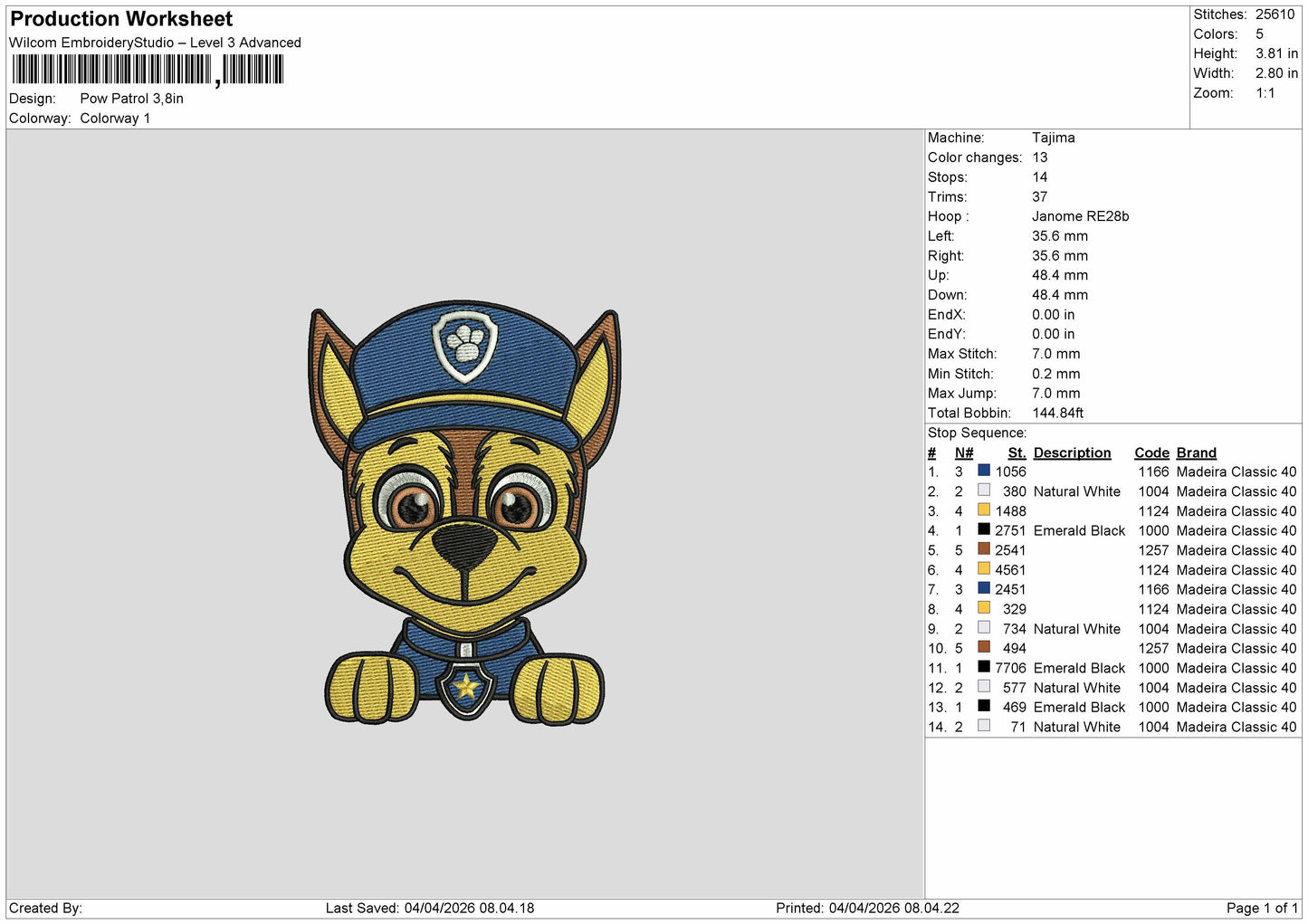Click the stitches count '25610'

click(1275, 14)
